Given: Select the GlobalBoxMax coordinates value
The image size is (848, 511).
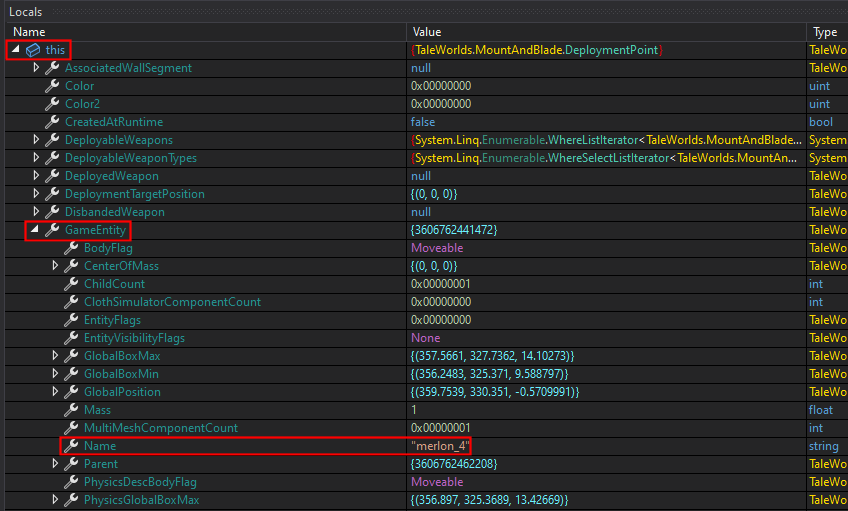Looking at the screenshot, I should [492, 356].
